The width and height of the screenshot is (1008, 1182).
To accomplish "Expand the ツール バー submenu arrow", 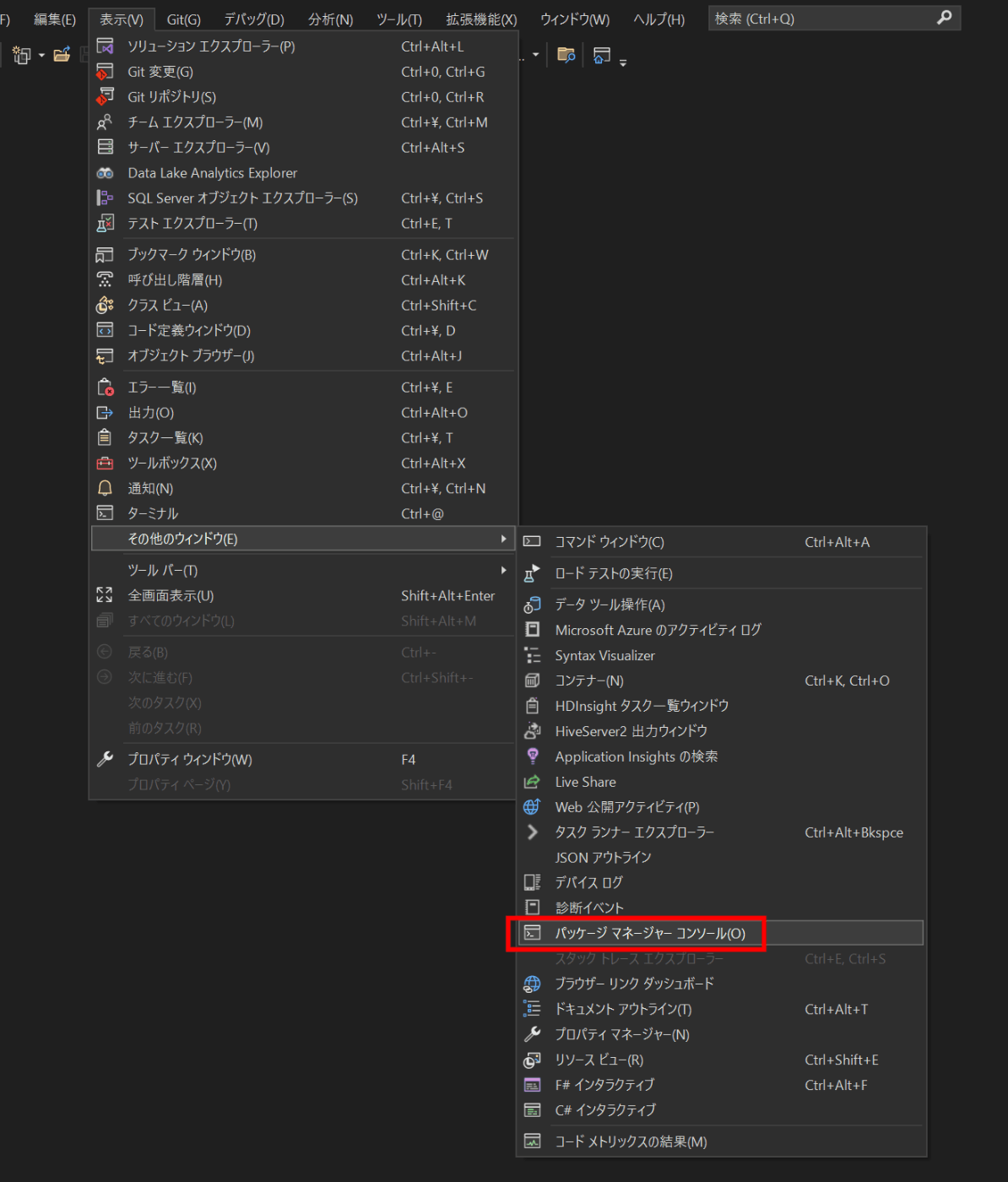I will [x=504, y=570].
